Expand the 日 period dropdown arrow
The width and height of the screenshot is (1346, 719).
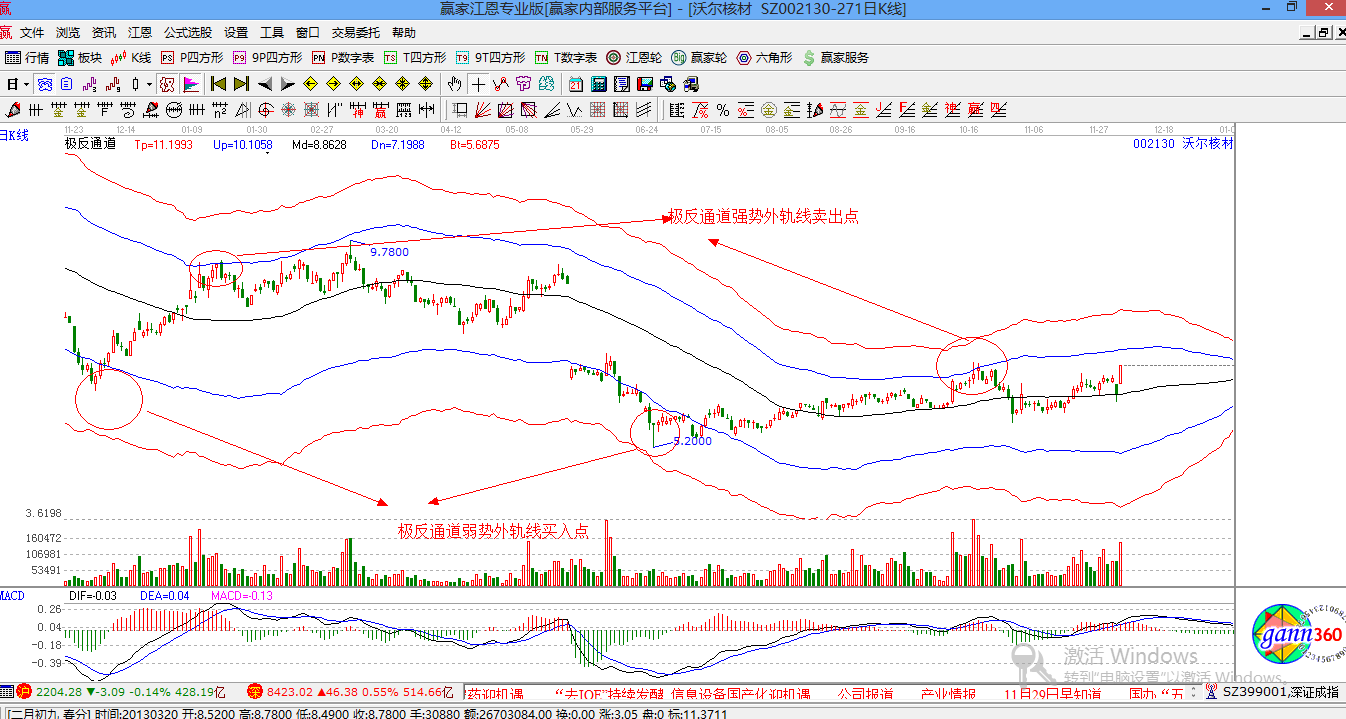coord(24,84)
